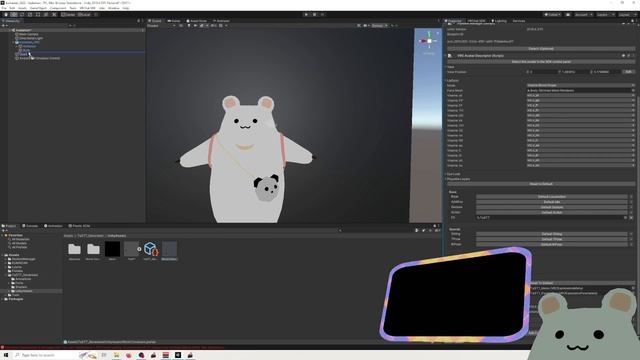The height and width of the screenshot is (360, 640).
Task: Switch to the Game tab
Action: 174,21
